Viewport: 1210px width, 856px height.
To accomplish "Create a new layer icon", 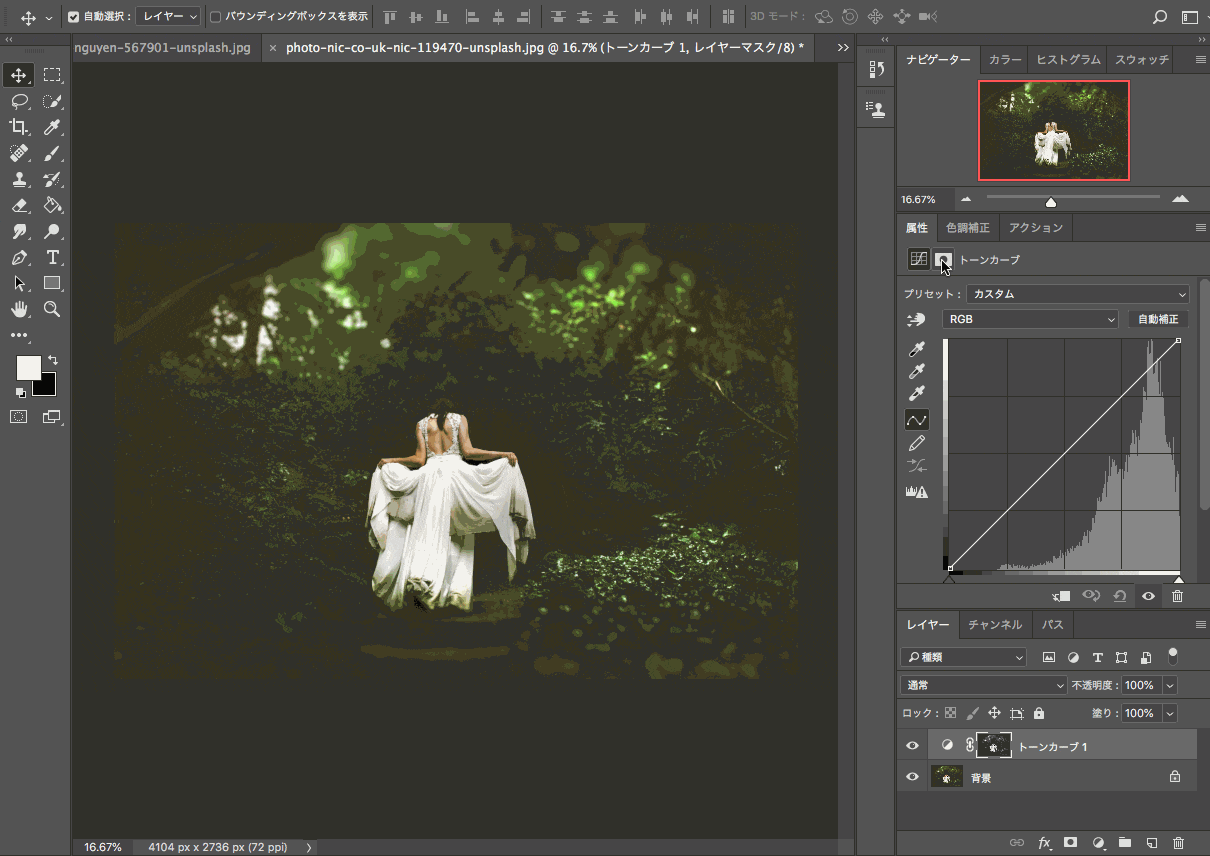I will 1151,842.
